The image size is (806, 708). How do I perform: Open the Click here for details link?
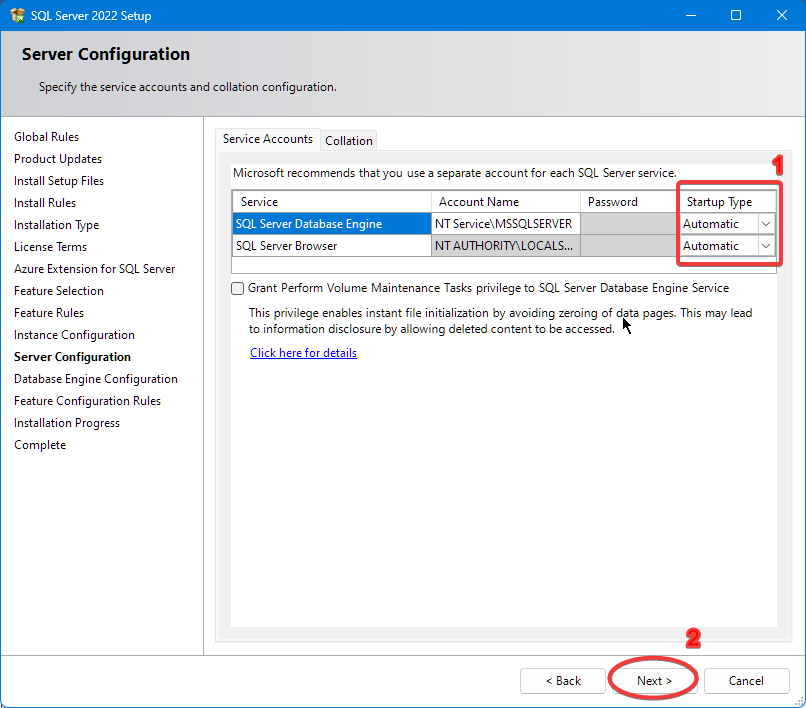click(x=303, y=353)
